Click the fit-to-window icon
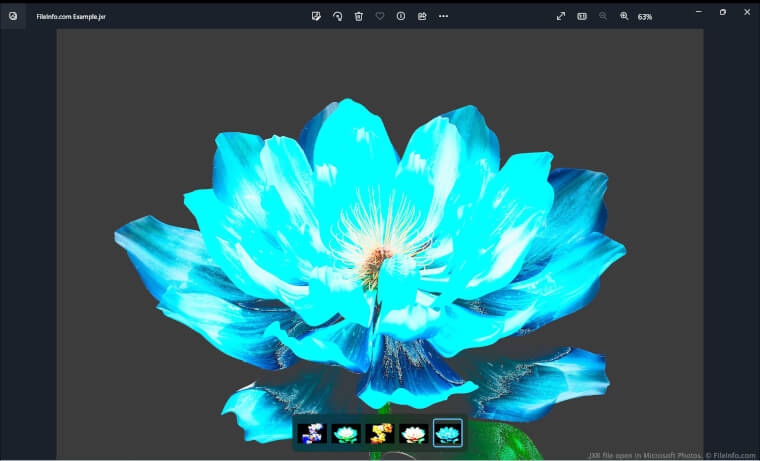Viewport: 760px width, 461px height. click(x=582, y=16)
